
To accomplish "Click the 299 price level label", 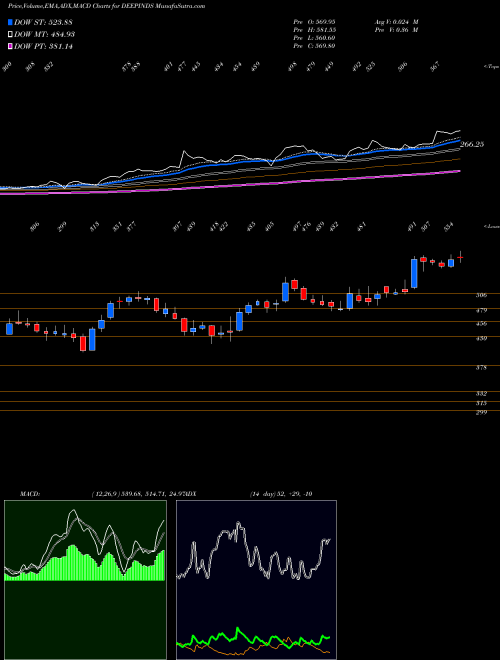I will point(481,412).
